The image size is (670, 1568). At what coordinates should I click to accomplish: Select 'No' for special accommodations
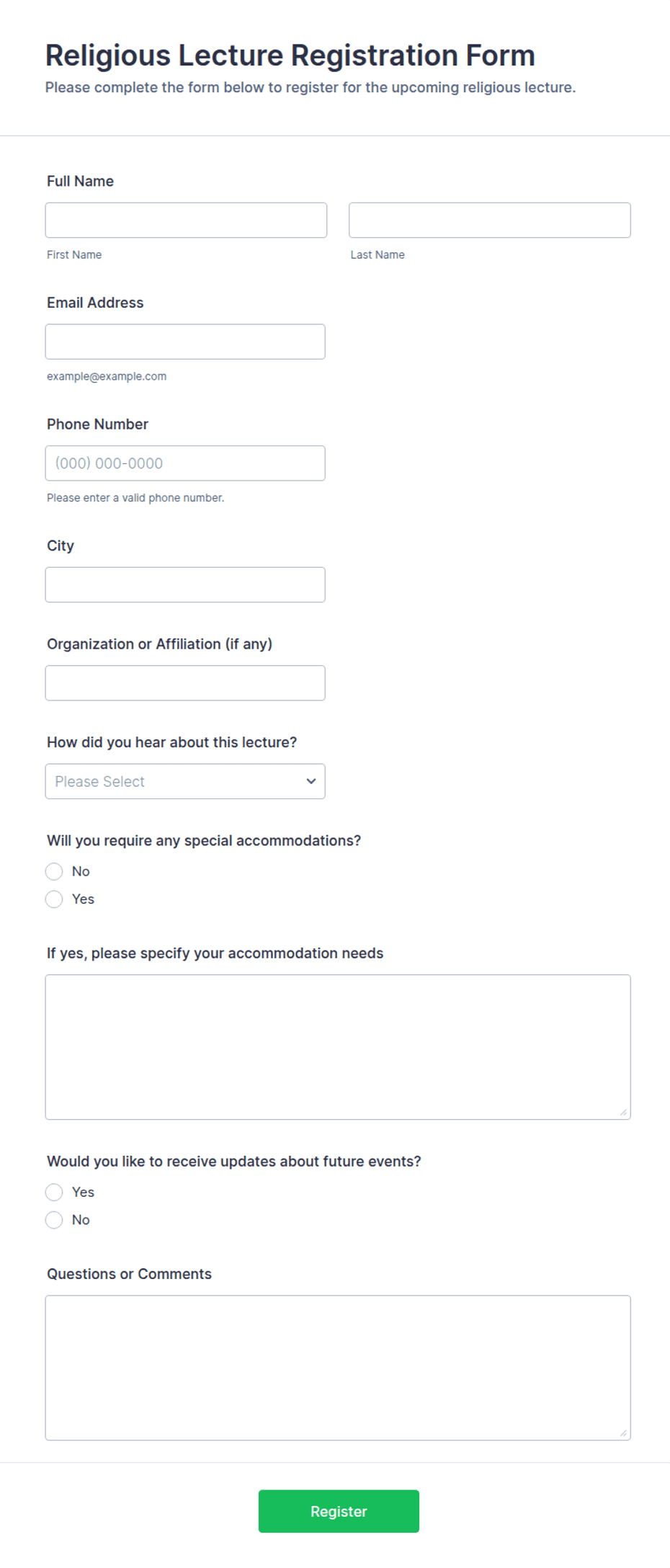pyautogui.click(x=54, y=872)
